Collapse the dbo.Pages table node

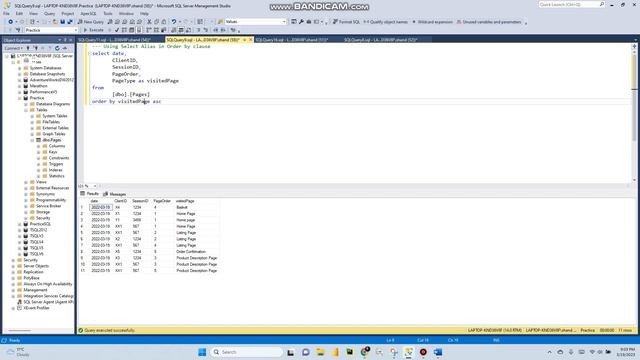32,140
